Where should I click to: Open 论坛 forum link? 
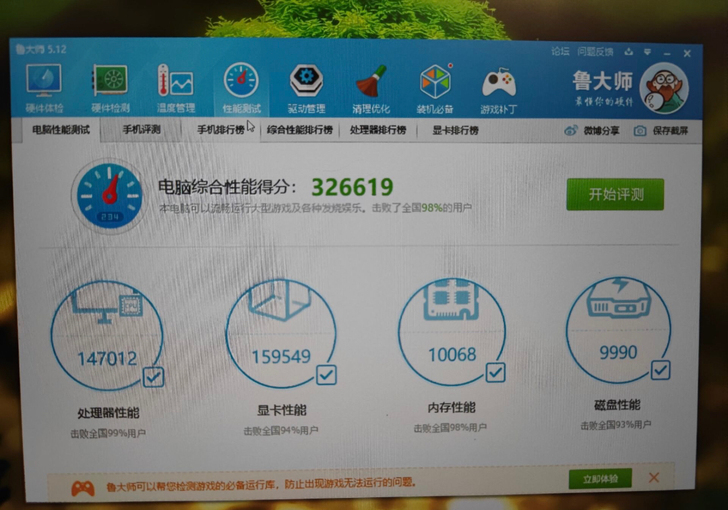pos(560,52)
